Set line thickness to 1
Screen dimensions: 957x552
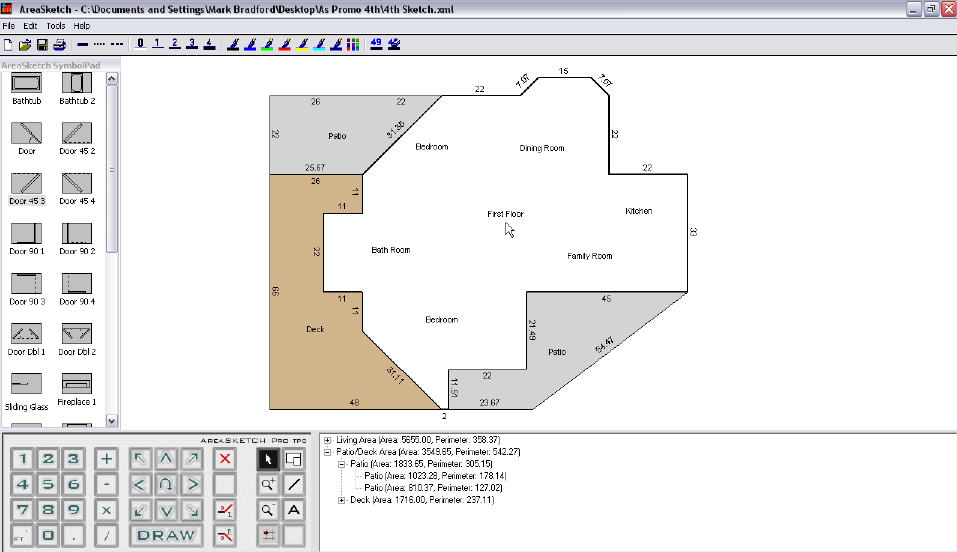click(x=157, y=43)
